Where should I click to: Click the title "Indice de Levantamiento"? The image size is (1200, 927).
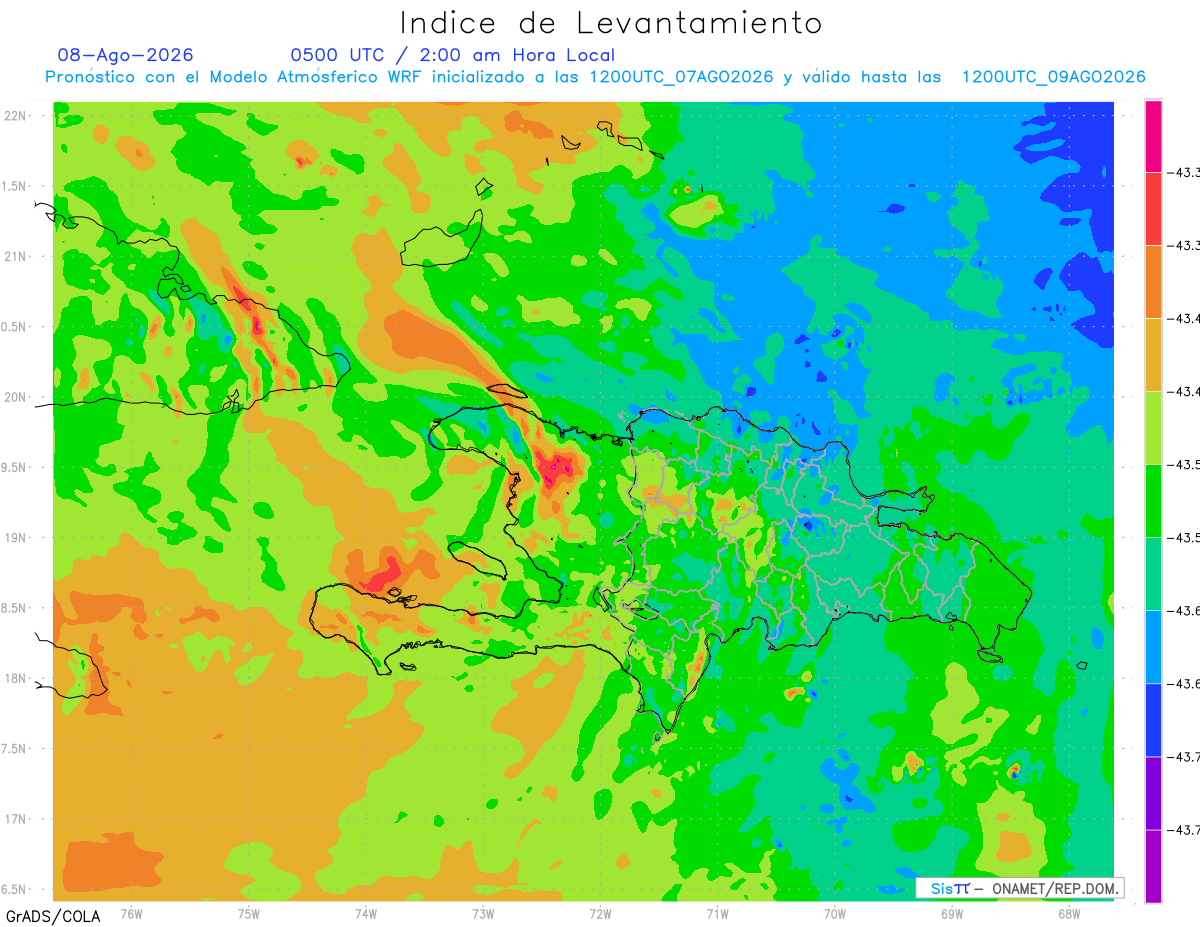tap(611, 23)
